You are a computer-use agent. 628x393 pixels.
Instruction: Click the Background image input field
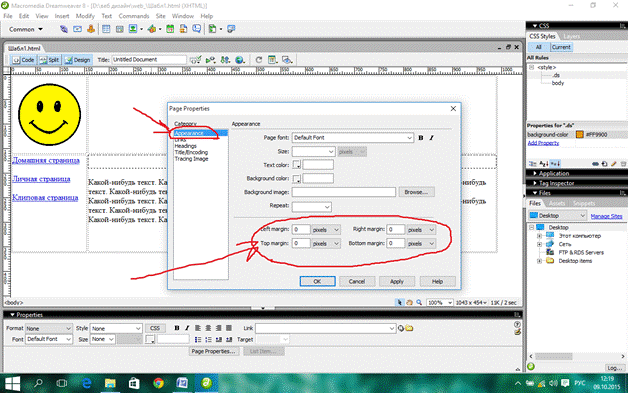[x=344, y=192]
